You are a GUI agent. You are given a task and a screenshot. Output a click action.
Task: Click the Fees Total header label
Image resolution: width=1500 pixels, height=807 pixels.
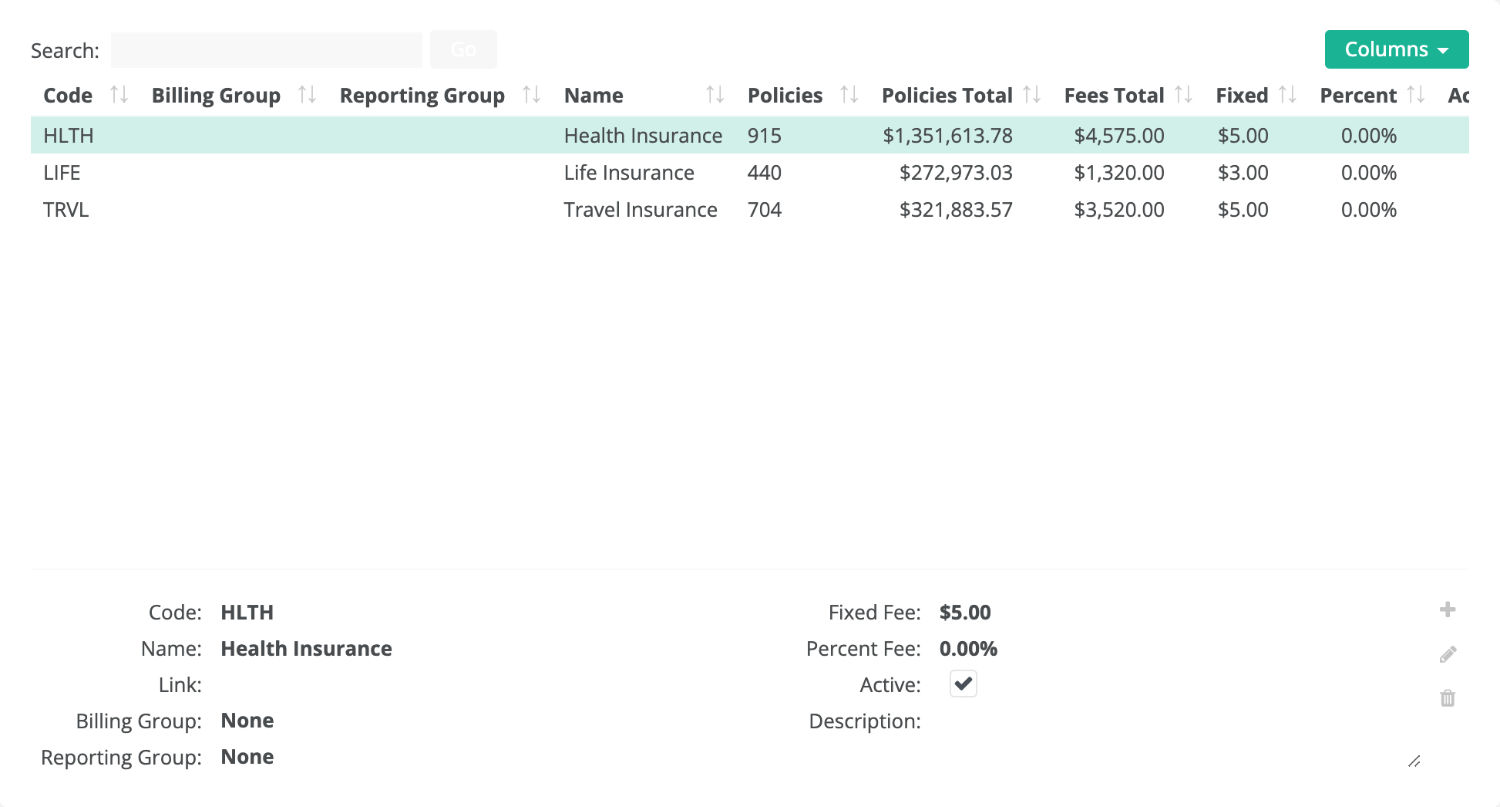pos(1114,95)
